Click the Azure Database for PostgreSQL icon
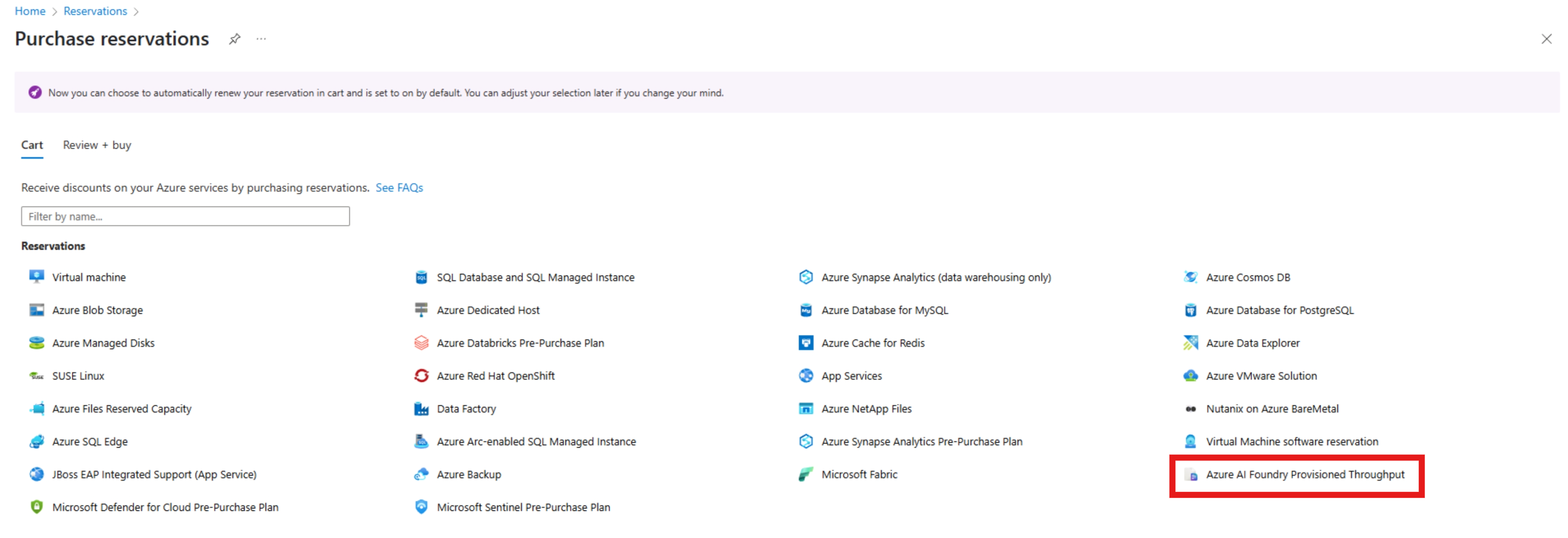The height and width of the screenshot is (538, 1568). click(x=1190, y=310)
